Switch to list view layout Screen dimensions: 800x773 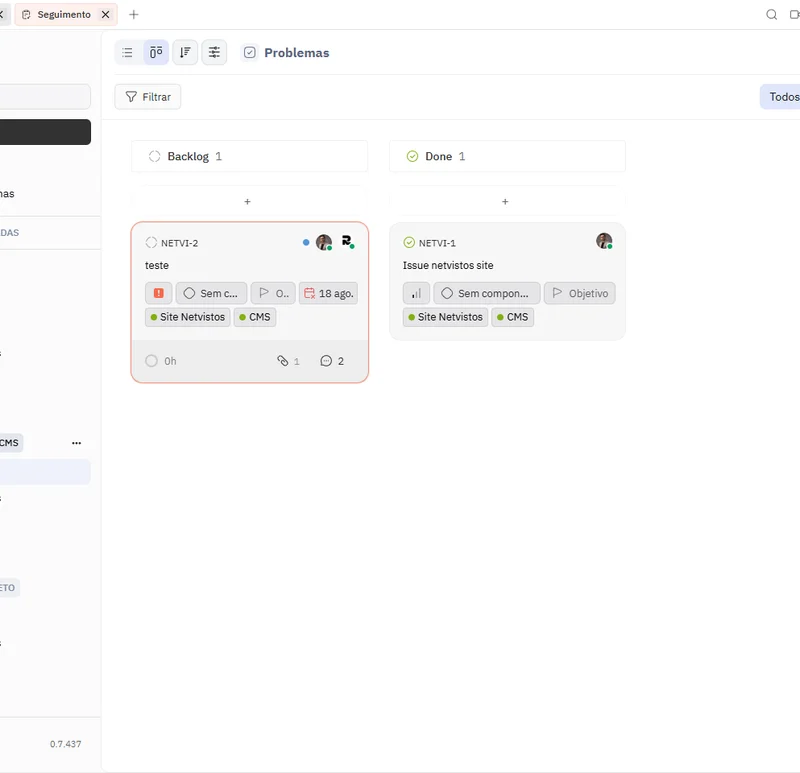click(x=128, y=53)
